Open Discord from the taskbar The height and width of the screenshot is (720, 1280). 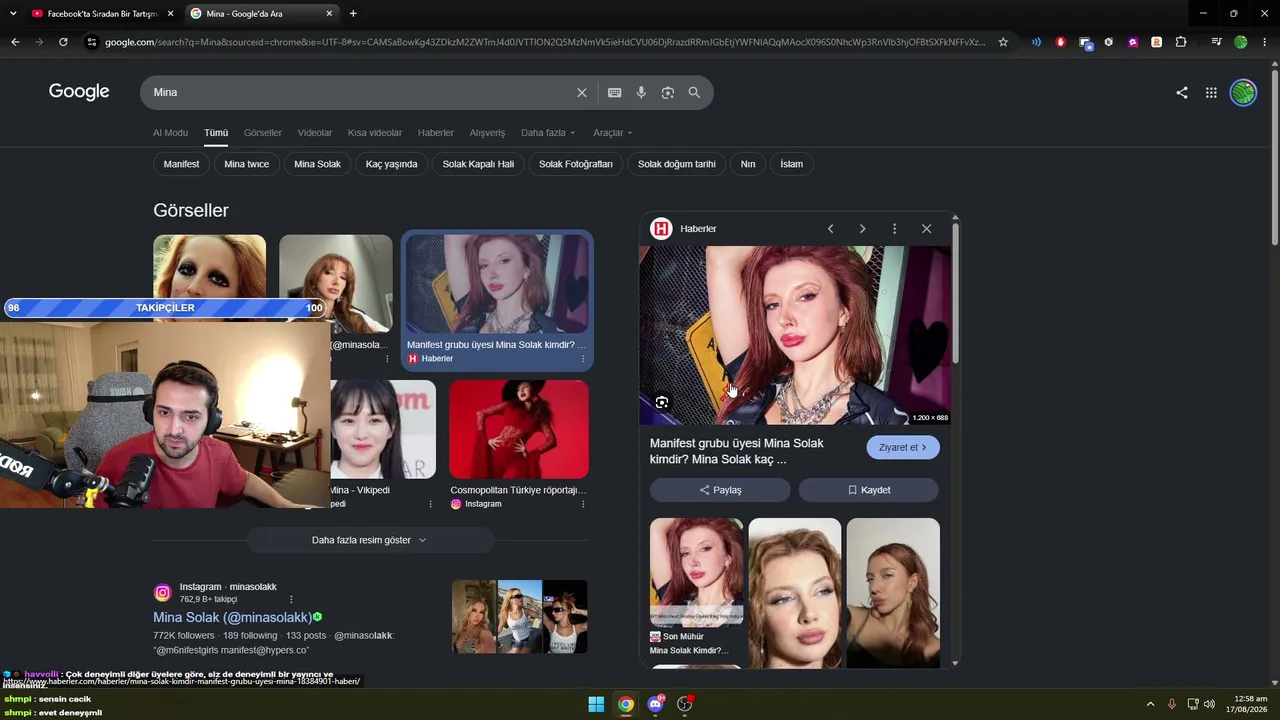[655, 704]
